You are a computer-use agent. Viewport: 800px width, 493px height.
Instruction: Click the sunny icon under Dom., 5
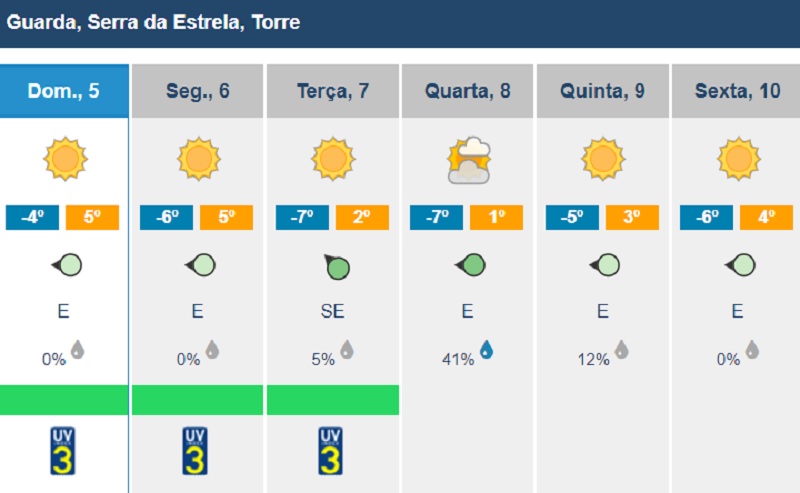pos(65,159)
